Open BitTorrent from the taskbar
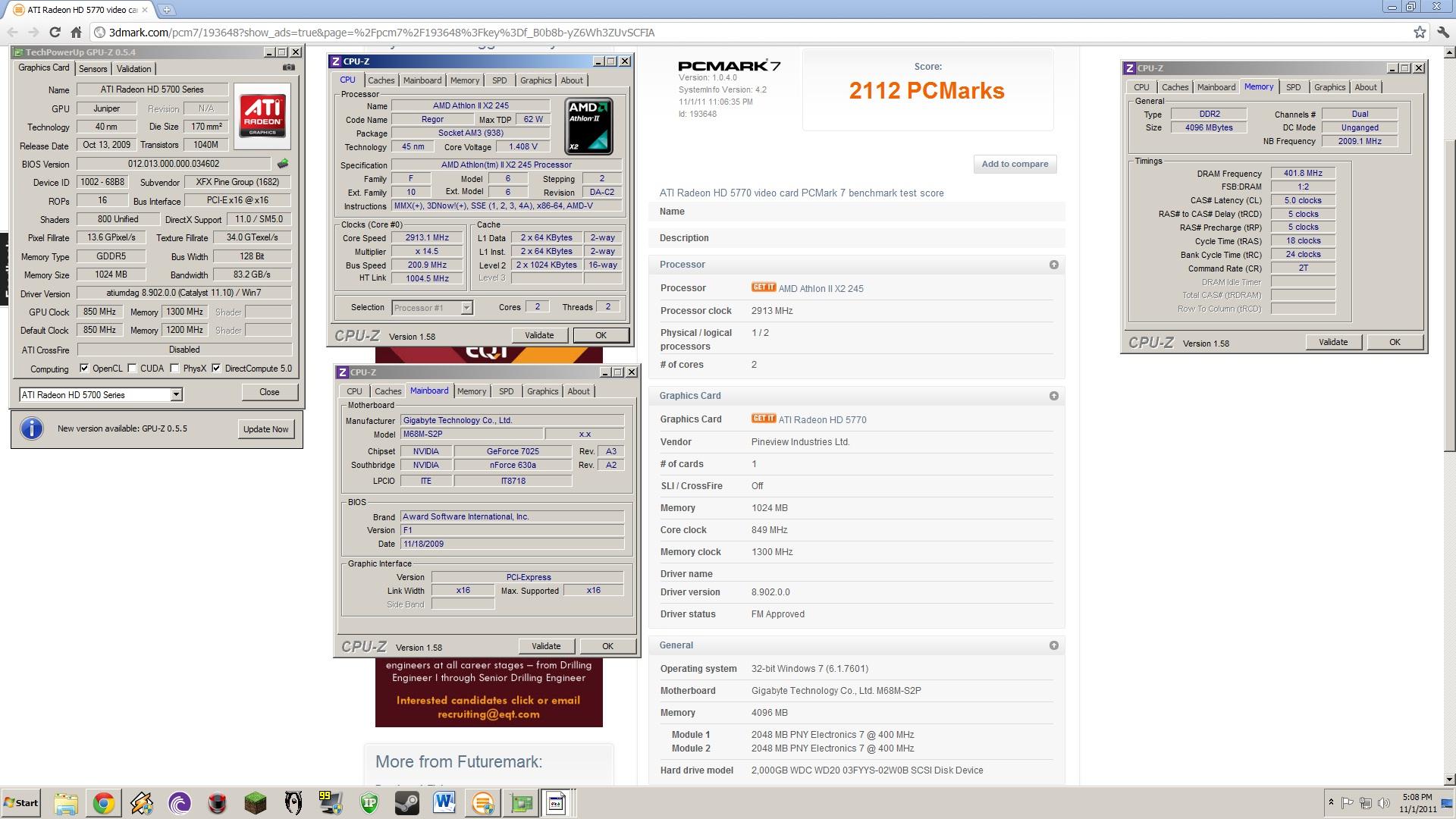The width and height of the screenshot is (1456, 819). pos(180,803)
